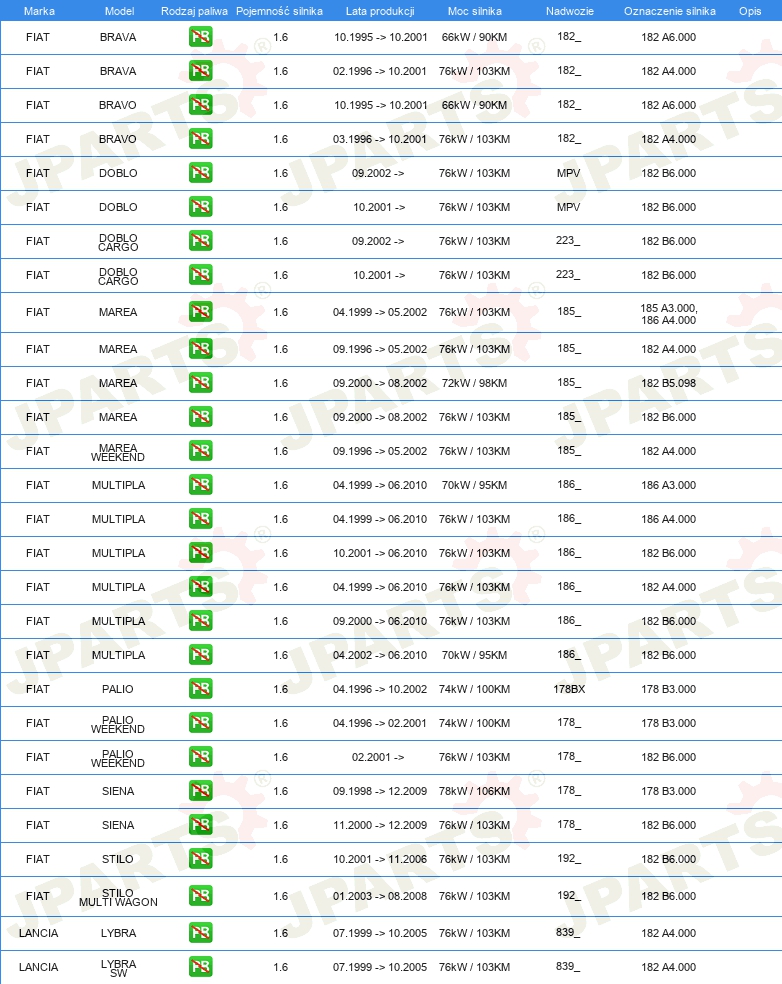Click fuel icon in BRAVA 66kW/90KM row

click(201, 37)
